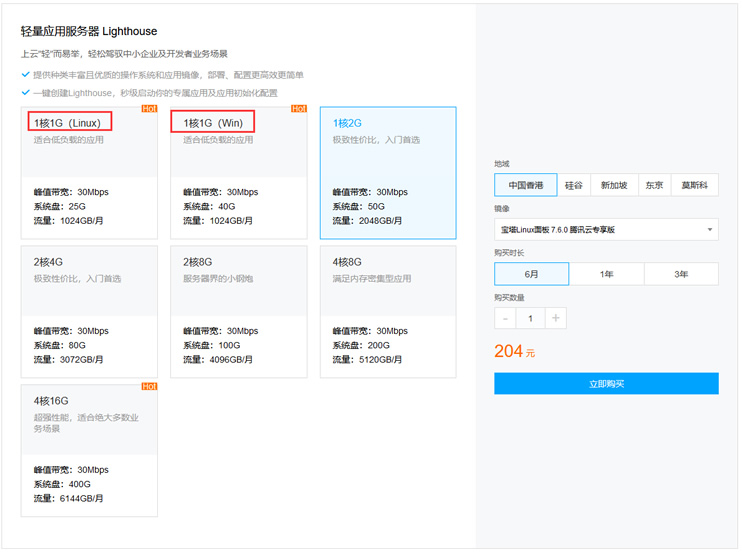Click the purchase quantity input field
The width and height of the screenshot is (742, 554).
click(x=531, y=318)
